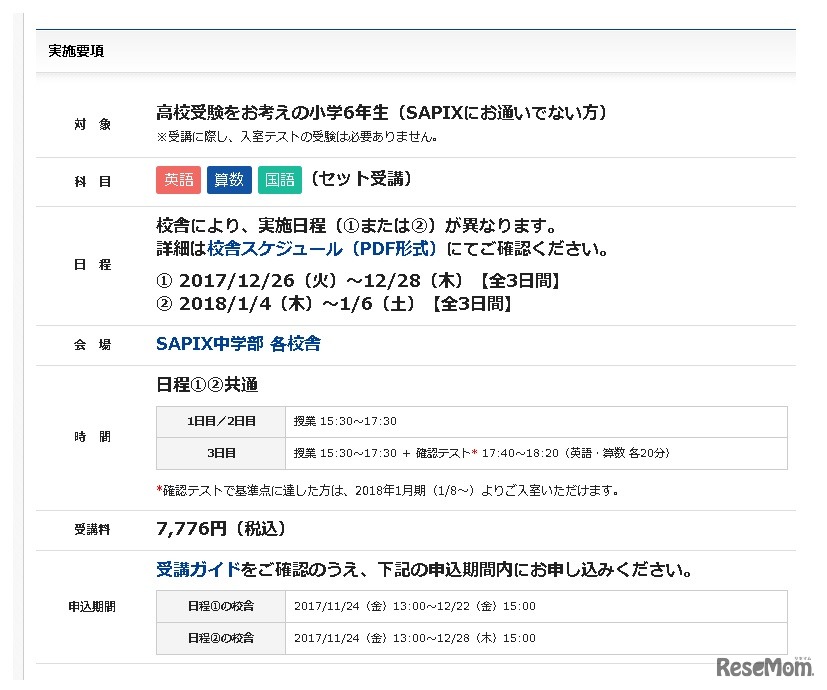Viewport: 827px width, 690px height.
Task: Select the red 英語 subject badge
Action: [178, 180]
